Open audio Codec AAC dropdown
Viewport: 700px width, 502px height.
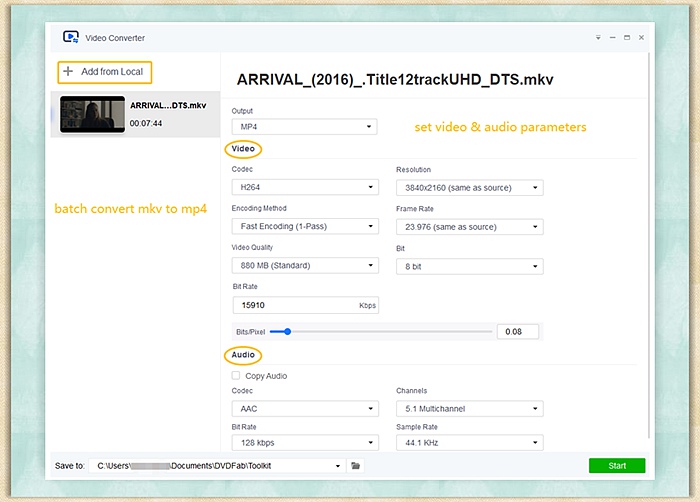point(305,409)
